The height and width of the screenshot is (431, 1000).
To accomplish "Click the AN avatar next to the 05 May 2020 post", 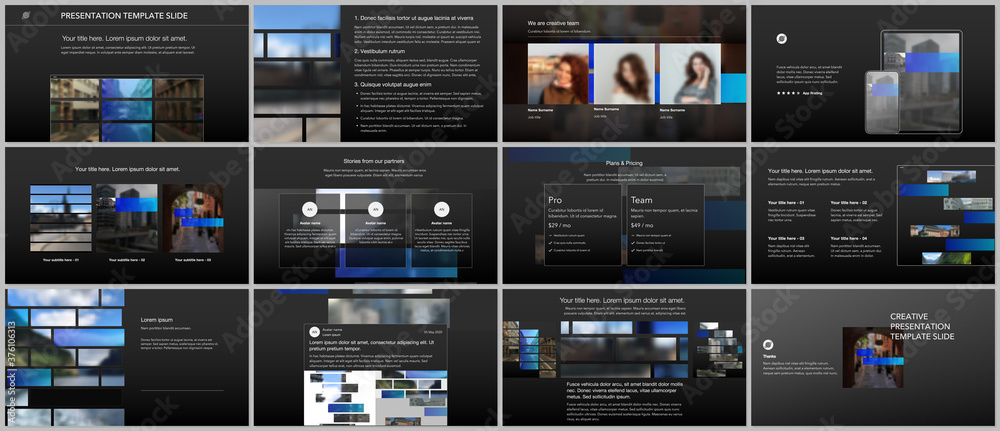I will tap(314, 332).
